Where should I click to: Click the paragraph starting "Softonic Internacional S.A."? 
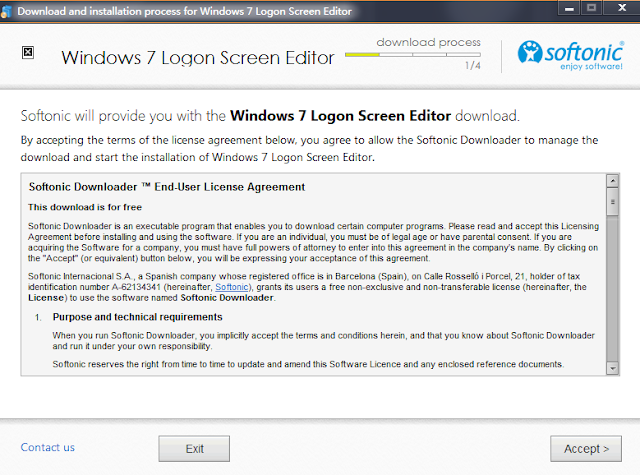coord(307,287)
